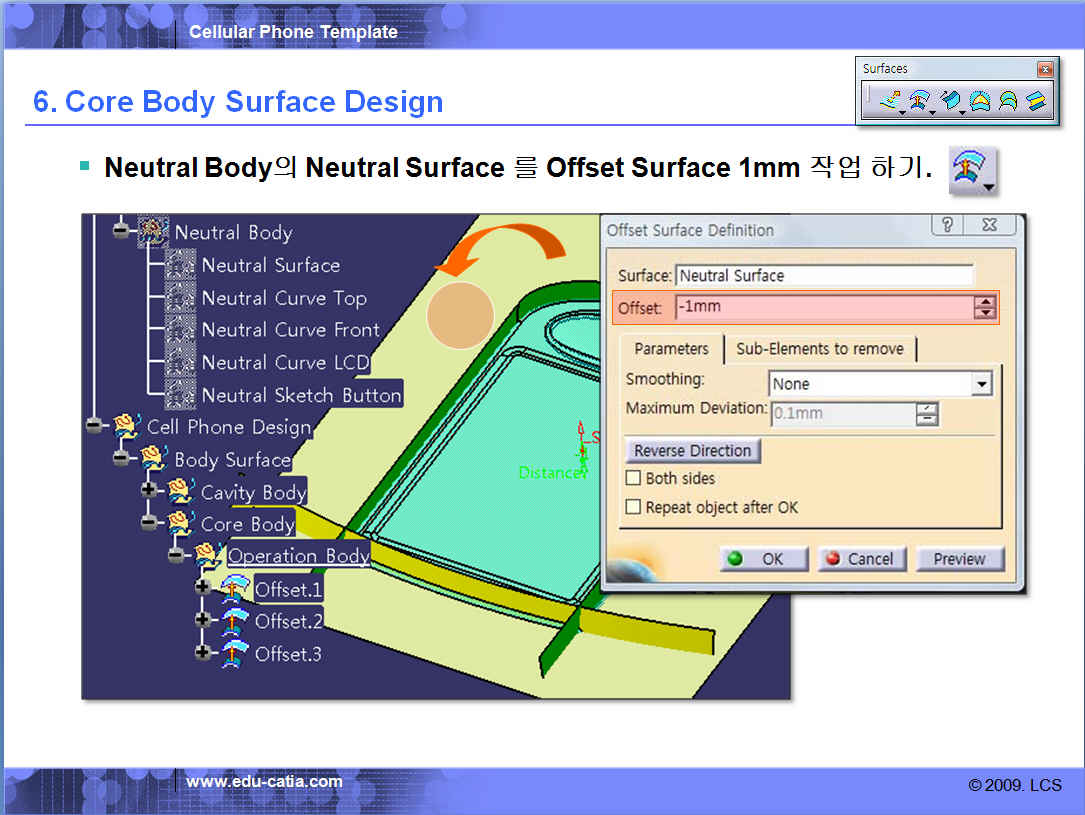Screen dimensions: 1085x815
Task: Increase Offset value with up spinner arrow
Action: (x=985, y=302)
